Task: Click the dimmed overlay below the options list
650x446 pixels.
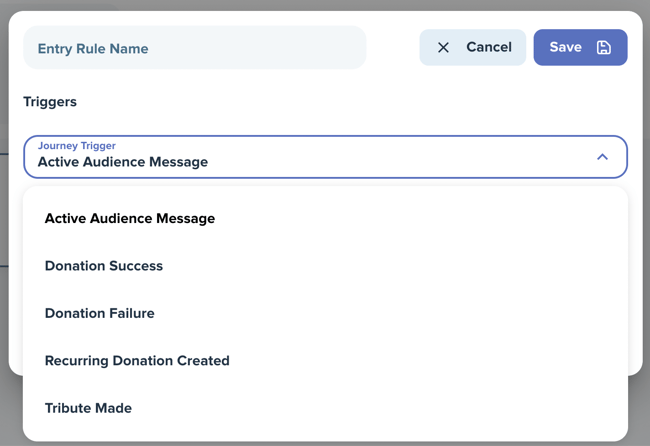Action: tap(325, 444)
